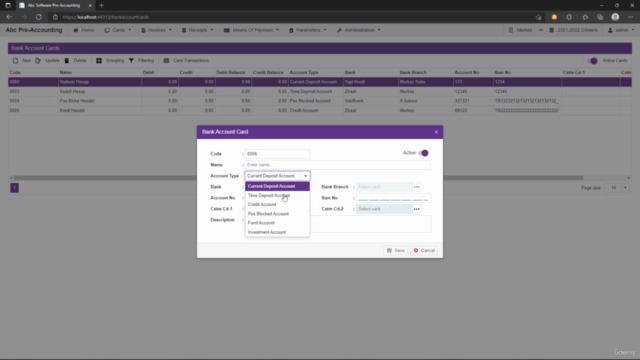Select Investment Account option
This screenshot has width=640, height=360.
pyautogui.click(x=277, y=232)
